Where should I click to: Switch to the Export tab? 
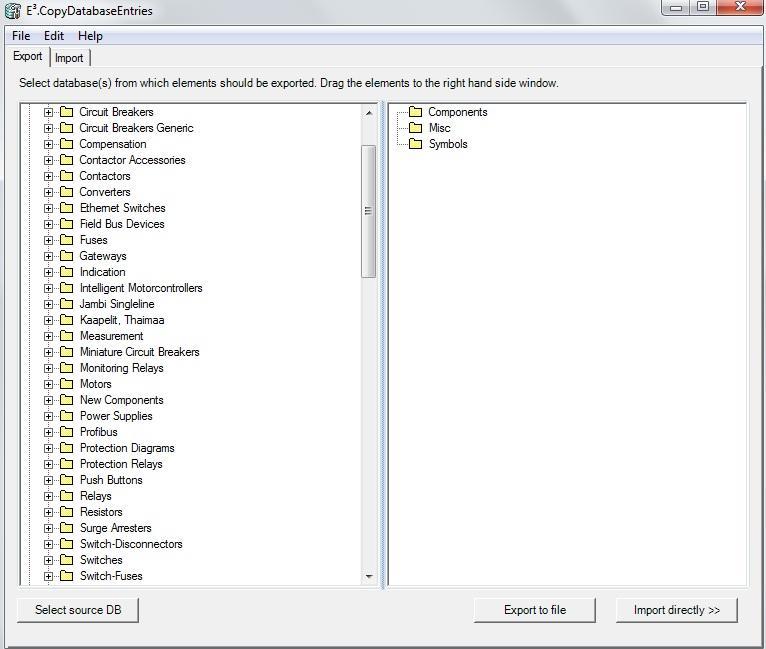28,57
